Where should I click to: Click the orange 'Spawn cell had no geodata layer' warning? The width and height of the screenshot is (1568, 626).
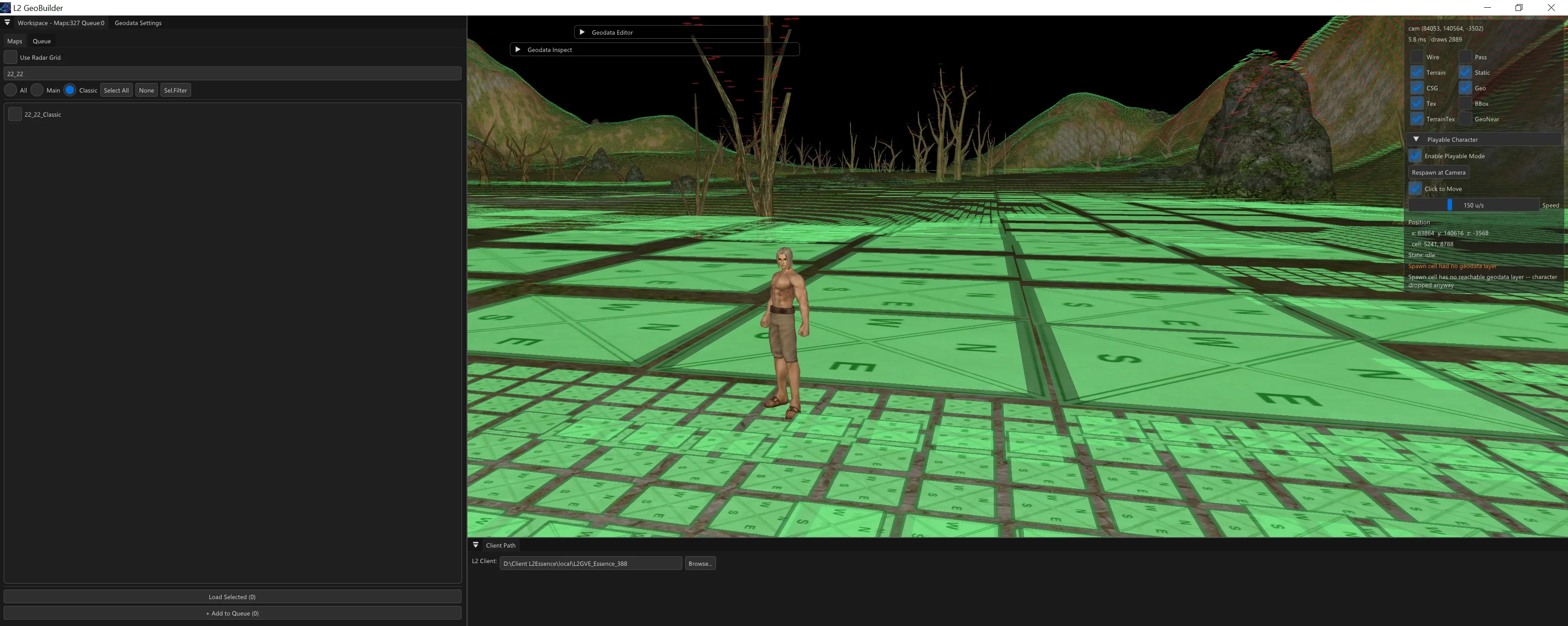(1452, 266)
